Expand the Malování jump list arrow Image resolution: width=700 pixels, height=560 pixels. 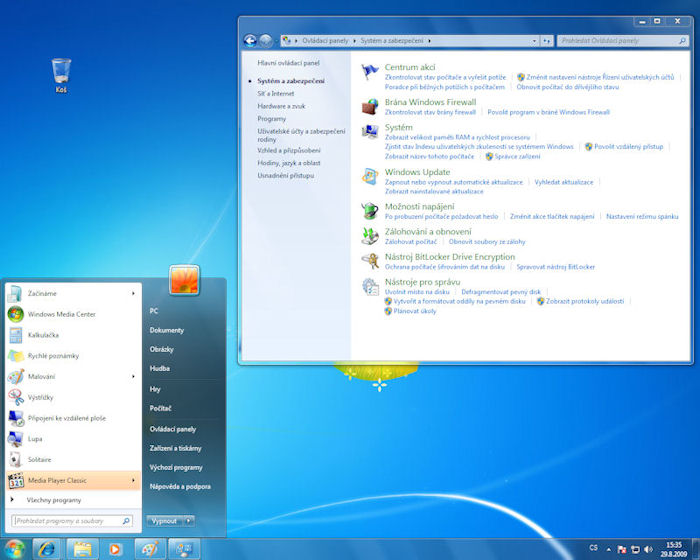[134, 376]
